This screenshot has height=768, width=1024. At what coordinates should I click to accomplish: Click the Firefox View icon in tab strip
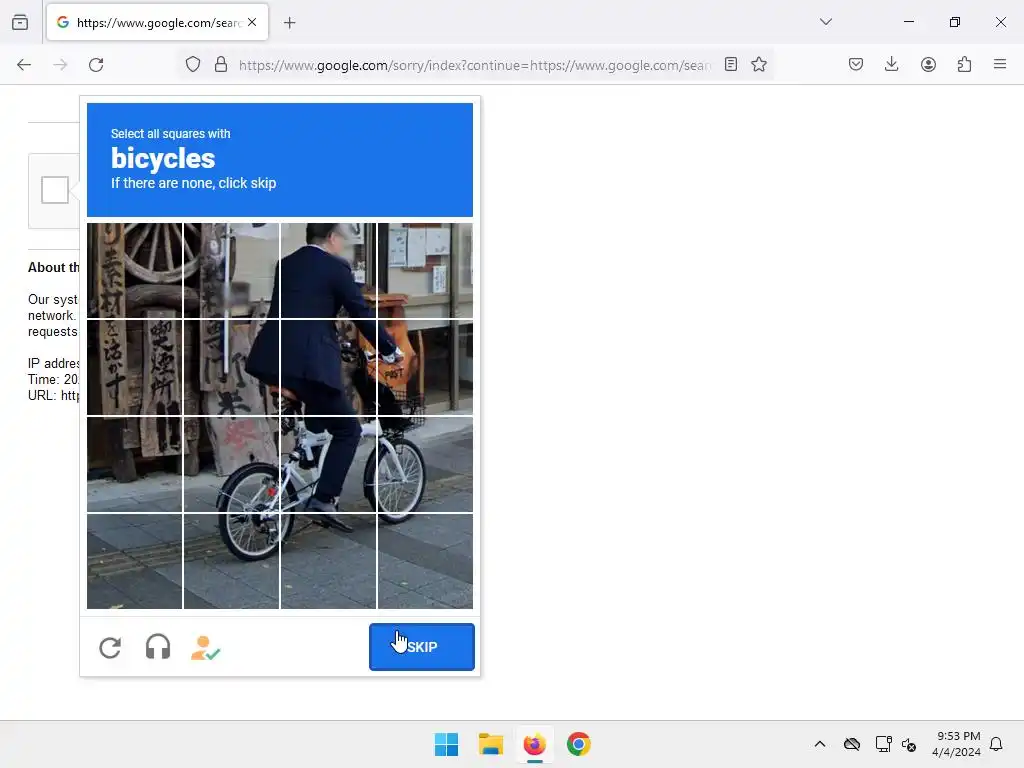click(x=20, y=23)
